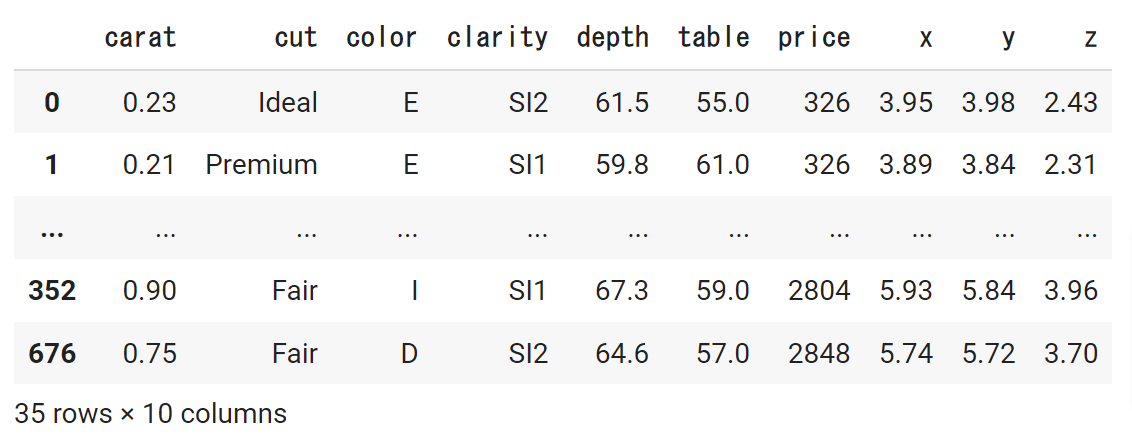Click the 'carat' column header
This screenshot has width=1132, height=444.
pyautogui.click(x=140, y=38)
